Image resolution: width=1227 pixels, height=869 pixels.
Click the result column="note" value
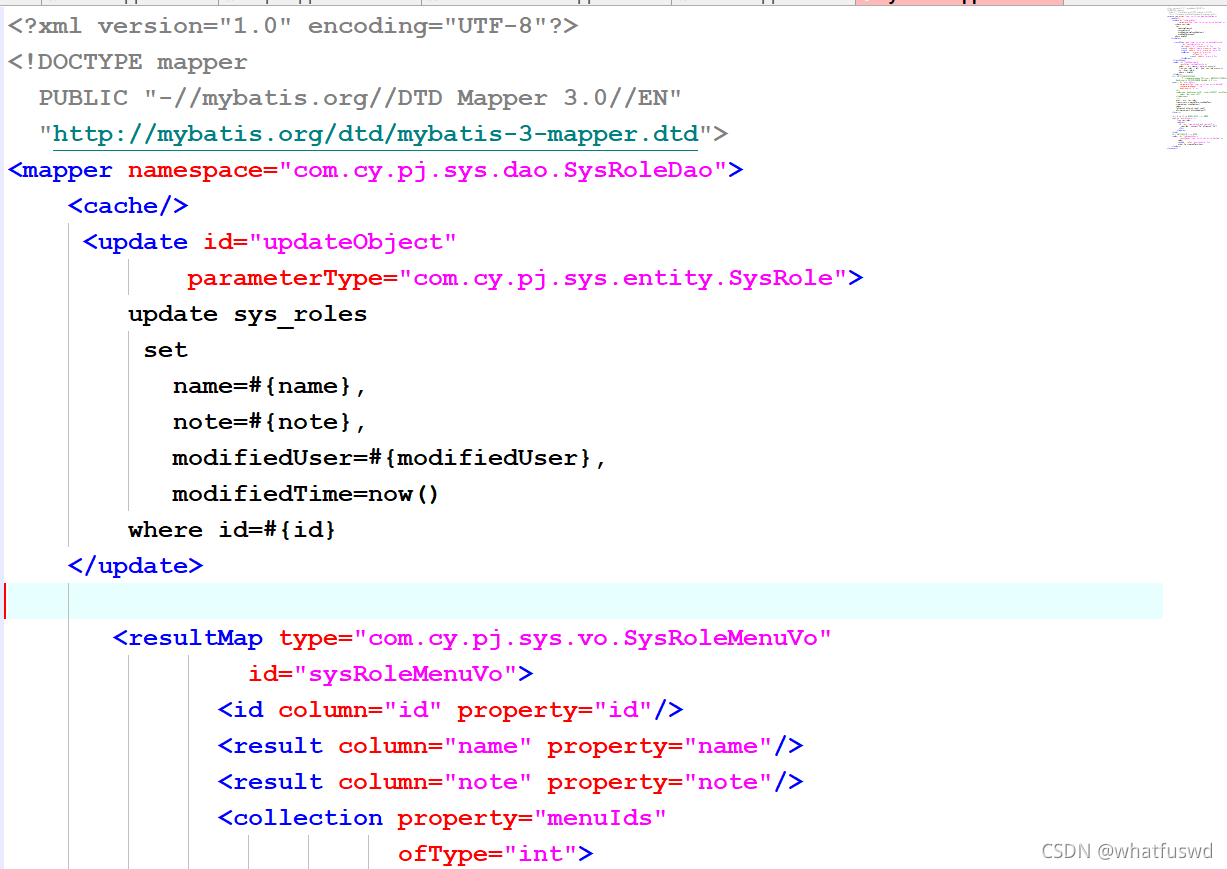coord(488,782)
